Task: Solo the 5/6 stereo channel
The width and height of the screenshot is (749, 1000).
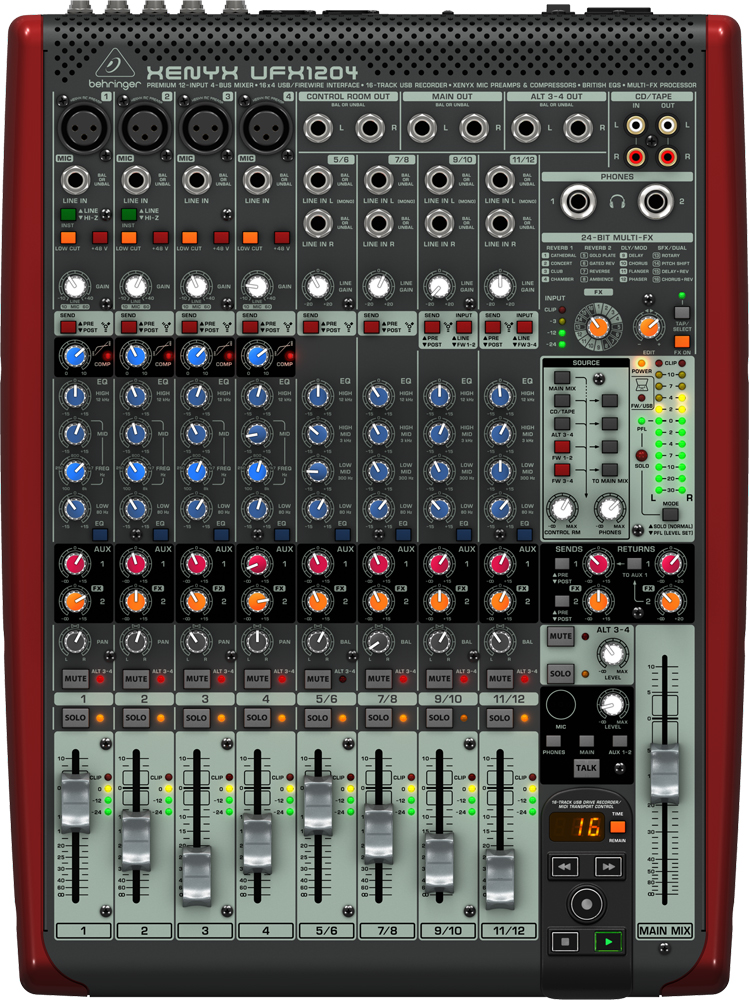Action: coord(317,718)
